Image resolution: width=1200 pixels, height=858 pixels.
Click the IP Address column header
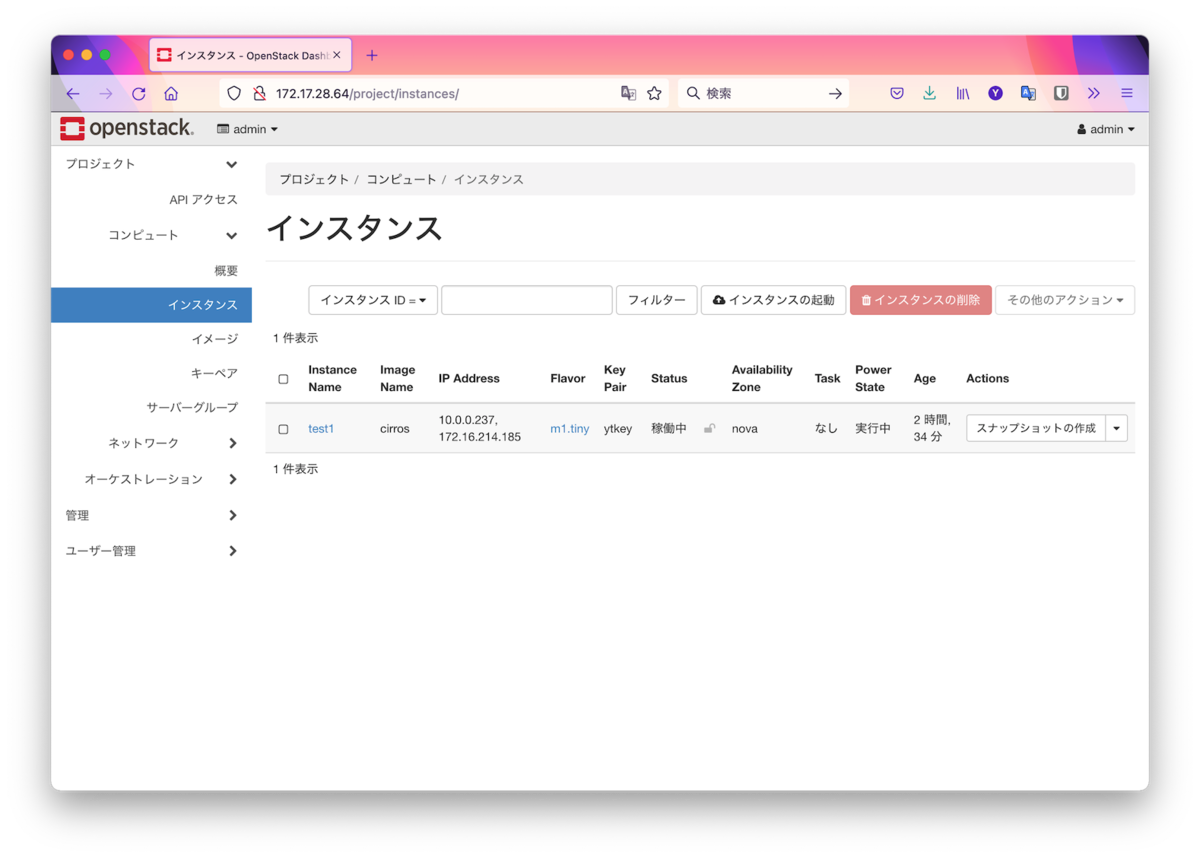[x=469, y=378]
